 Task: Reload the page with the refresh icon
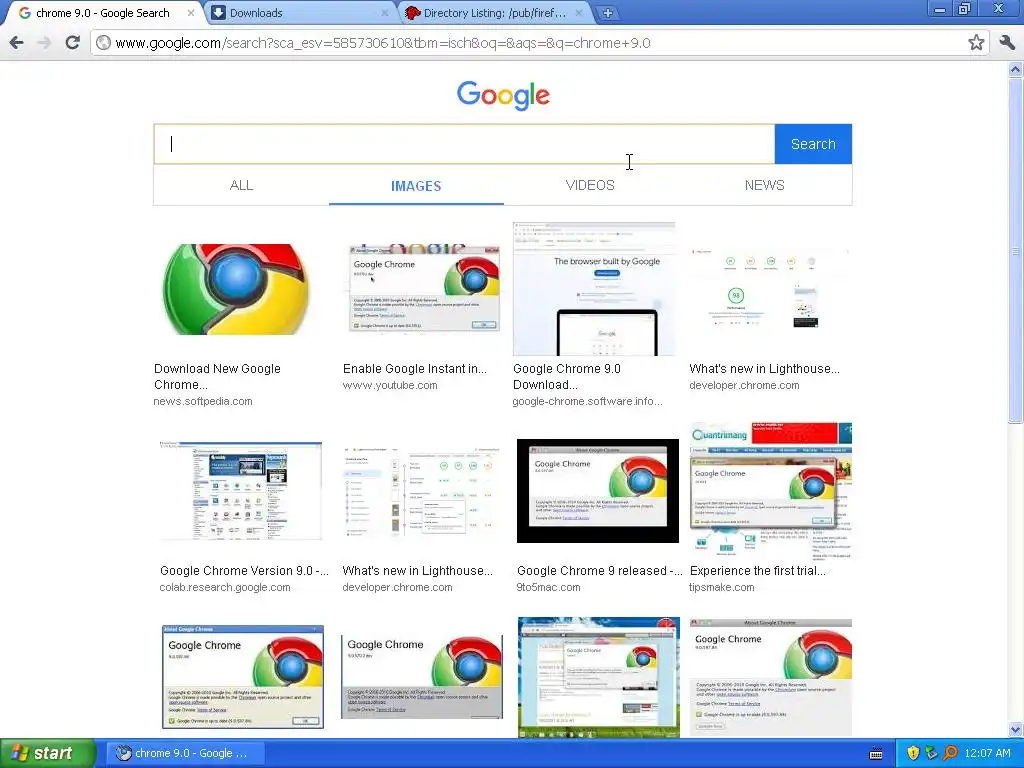[x=72, y=43]
